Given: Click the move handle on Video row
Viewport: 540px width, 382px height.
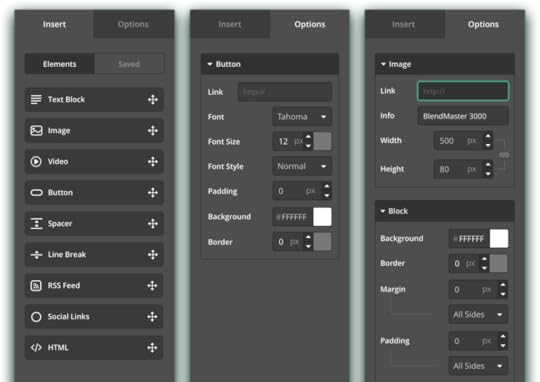Looking at the screenshot, I should click(x=153, y=162).
